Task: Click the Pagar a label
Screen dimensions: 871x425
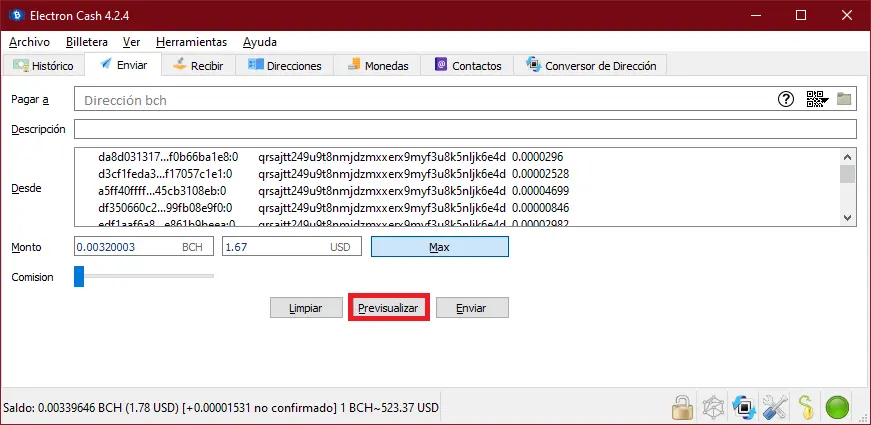Action: tap(30, 99)
